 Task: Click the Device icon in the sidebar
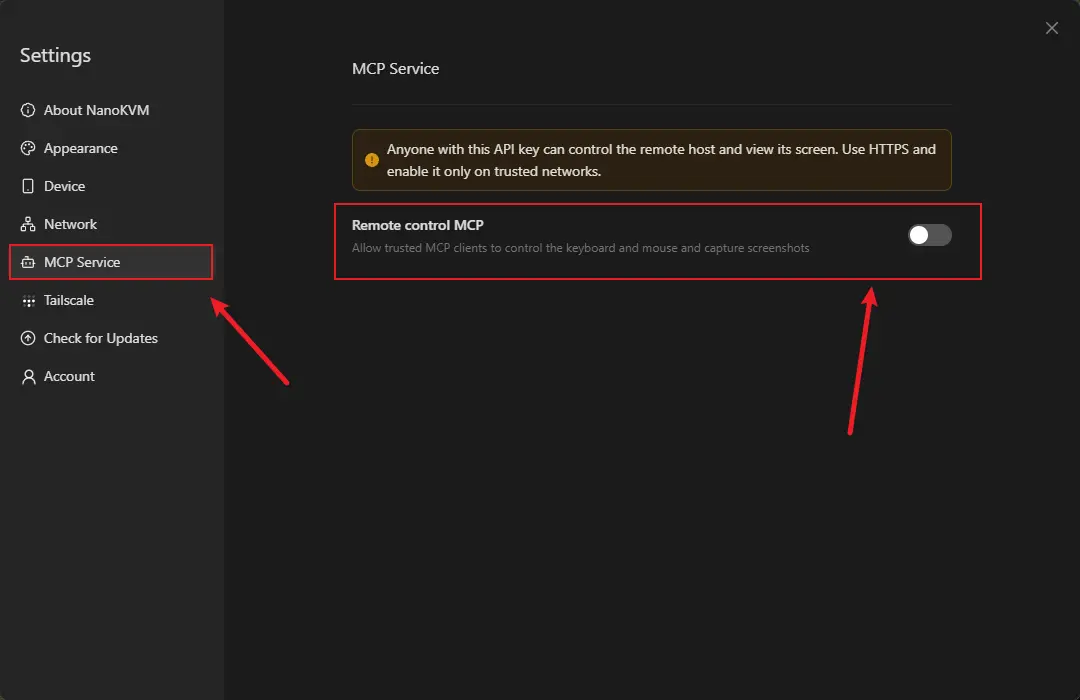[28, 186]
